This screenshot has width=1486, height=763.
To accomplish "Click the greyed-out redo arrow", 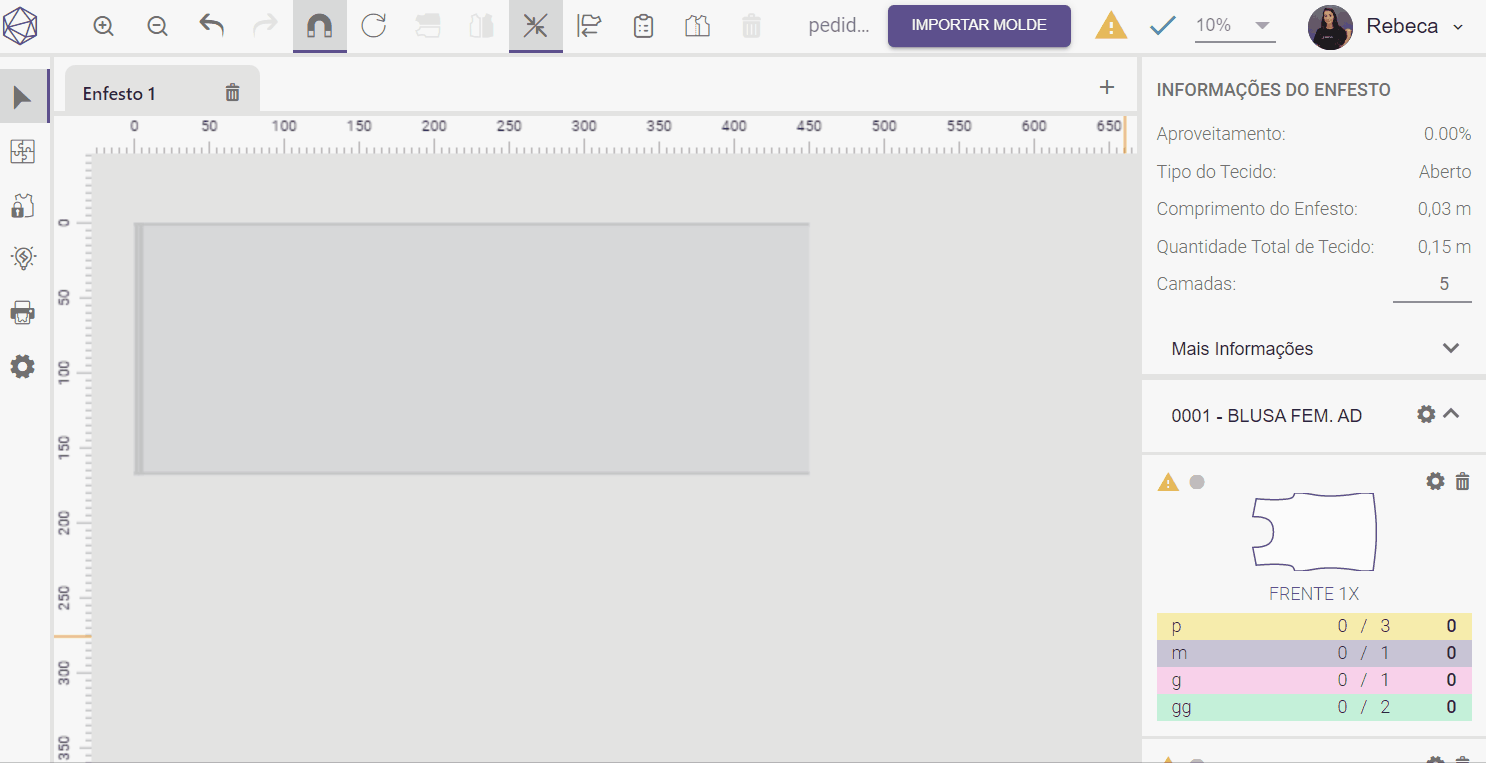I will [x=265, y=25].
